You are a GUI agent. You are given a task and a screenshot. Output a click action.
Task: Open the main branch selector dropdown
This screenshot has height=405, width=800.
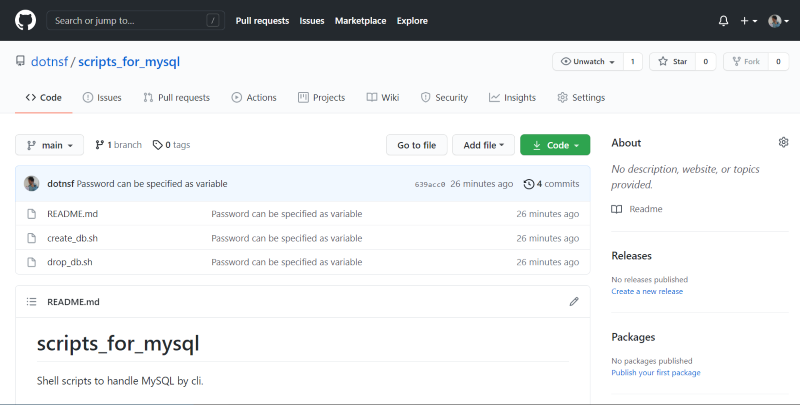tap(49, 145)
